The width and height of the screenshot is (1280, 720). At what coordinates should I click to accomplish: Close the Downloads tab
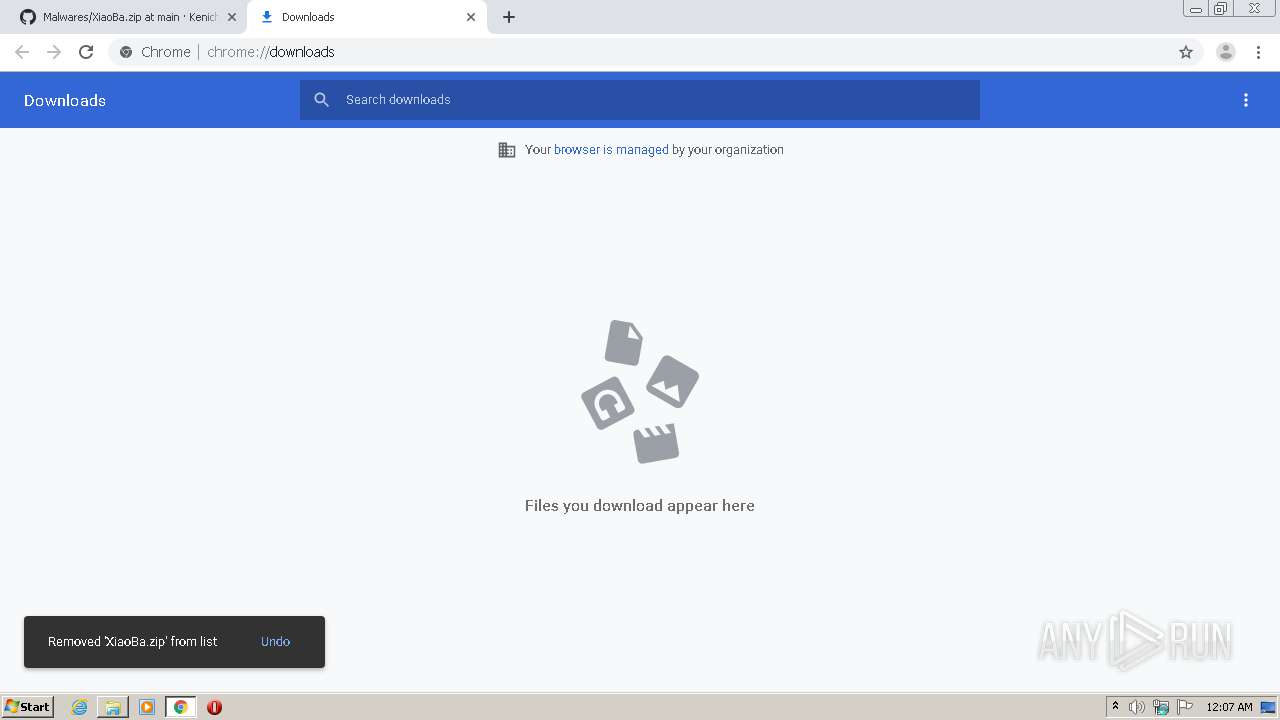click(471, 17)
